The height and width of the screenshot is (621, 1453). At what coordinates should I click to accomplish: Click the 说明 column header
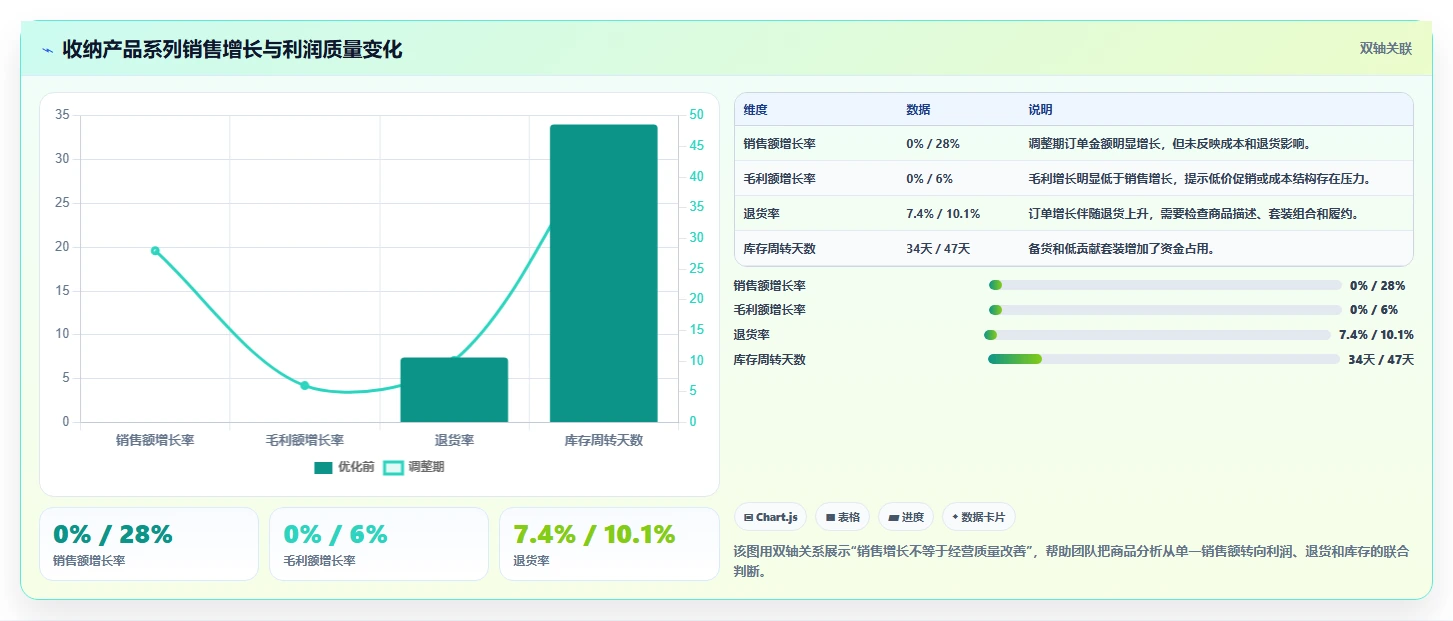(1040, 110)
